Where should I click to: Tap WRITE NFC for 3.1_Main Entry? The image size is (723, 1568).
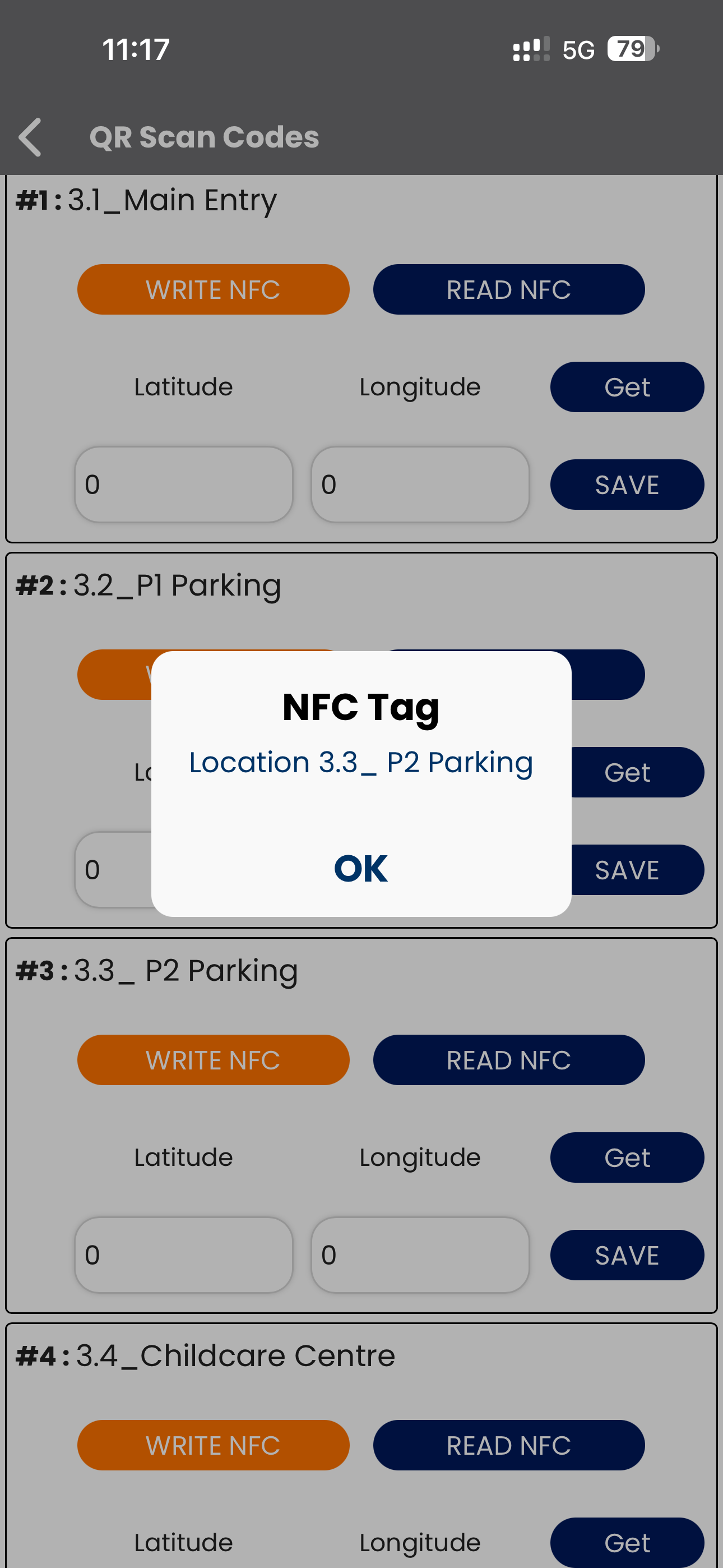point(213,290)
